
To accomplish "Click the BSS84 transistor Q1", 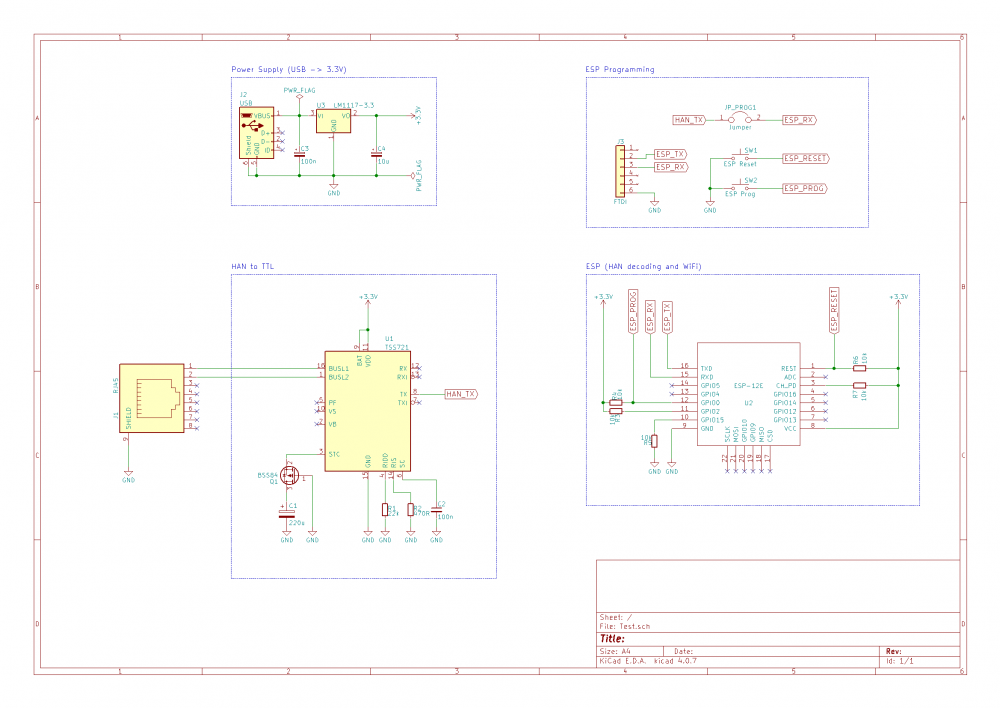I will pyautogui.click(x=290, y=477).
